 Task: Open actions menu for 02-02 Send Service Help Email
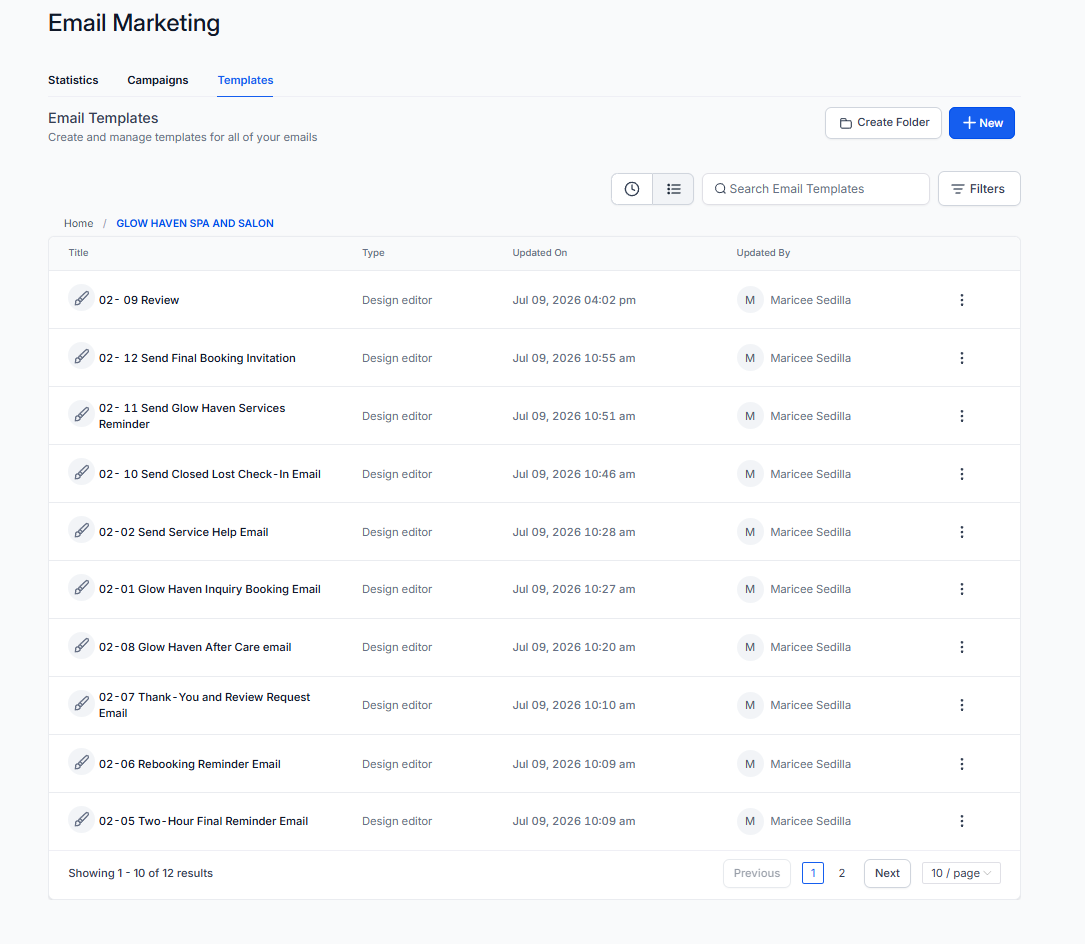[x=962, y=532]
